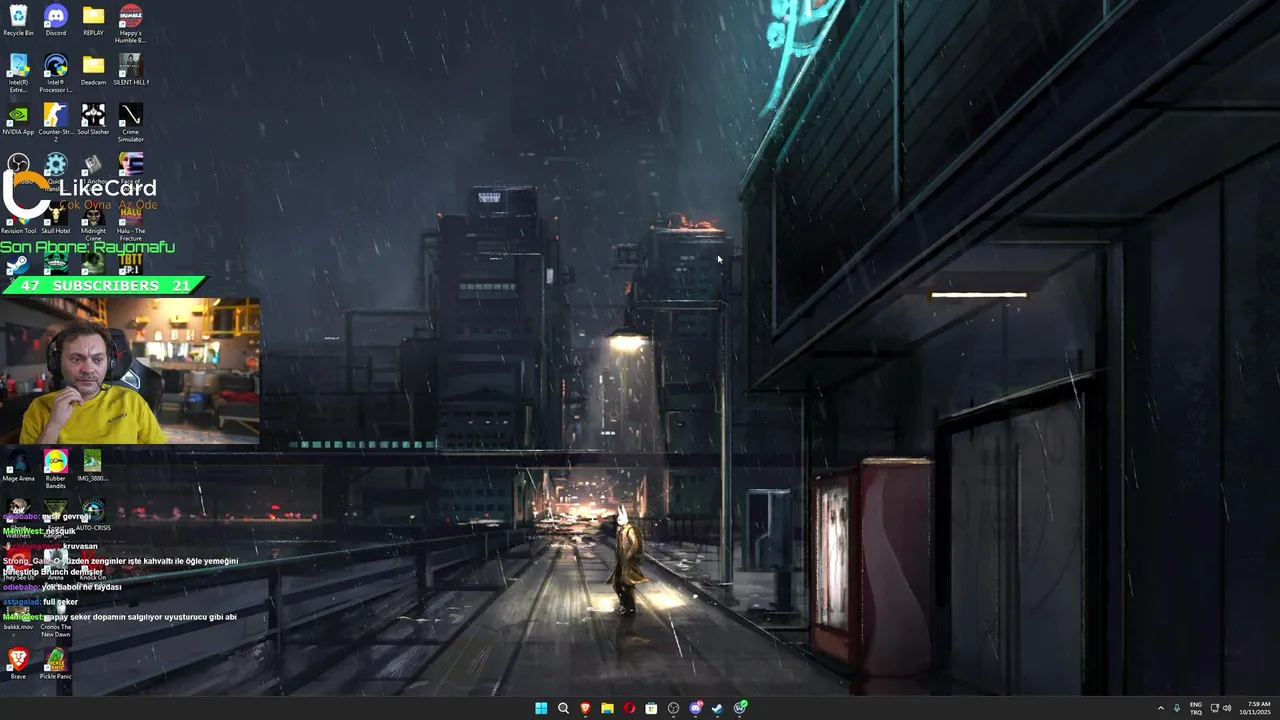Screen dimensions: 1280x720
Task: Open the volume speaker tray icon
Action: [x=1227, y=708]
